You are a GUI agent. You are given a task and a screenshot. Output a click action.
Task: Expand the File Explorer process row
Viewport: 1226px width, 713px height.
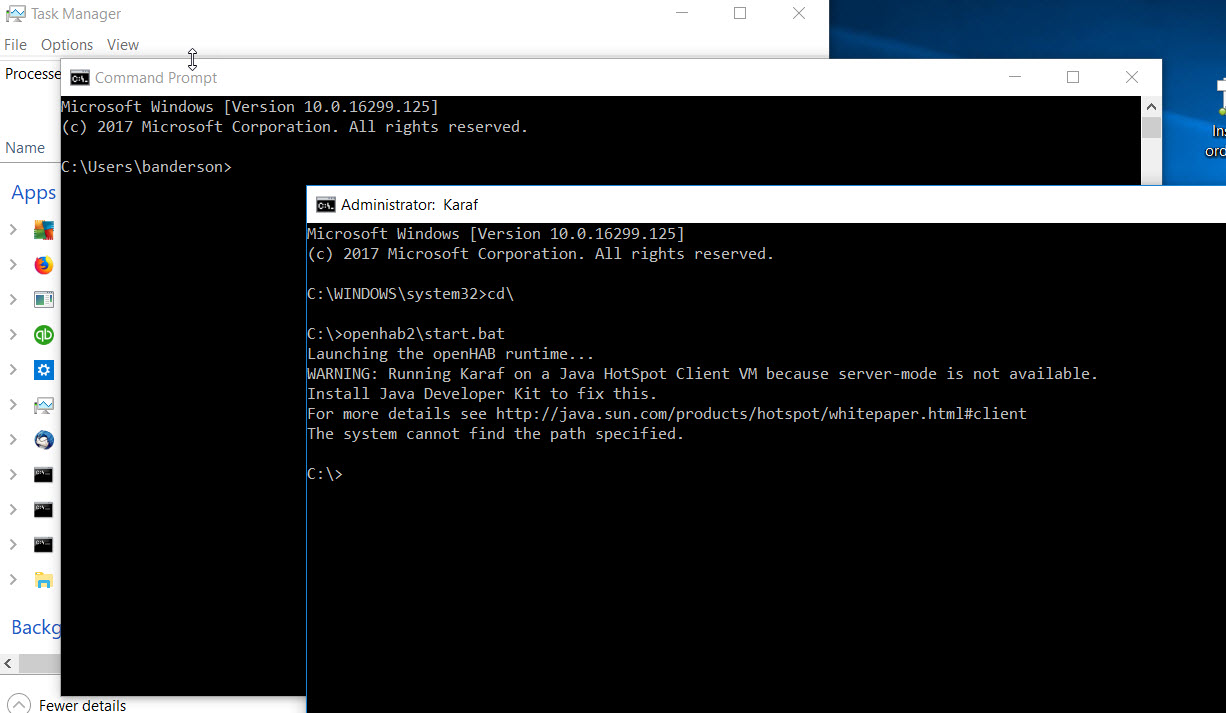(x=13, y=580)
